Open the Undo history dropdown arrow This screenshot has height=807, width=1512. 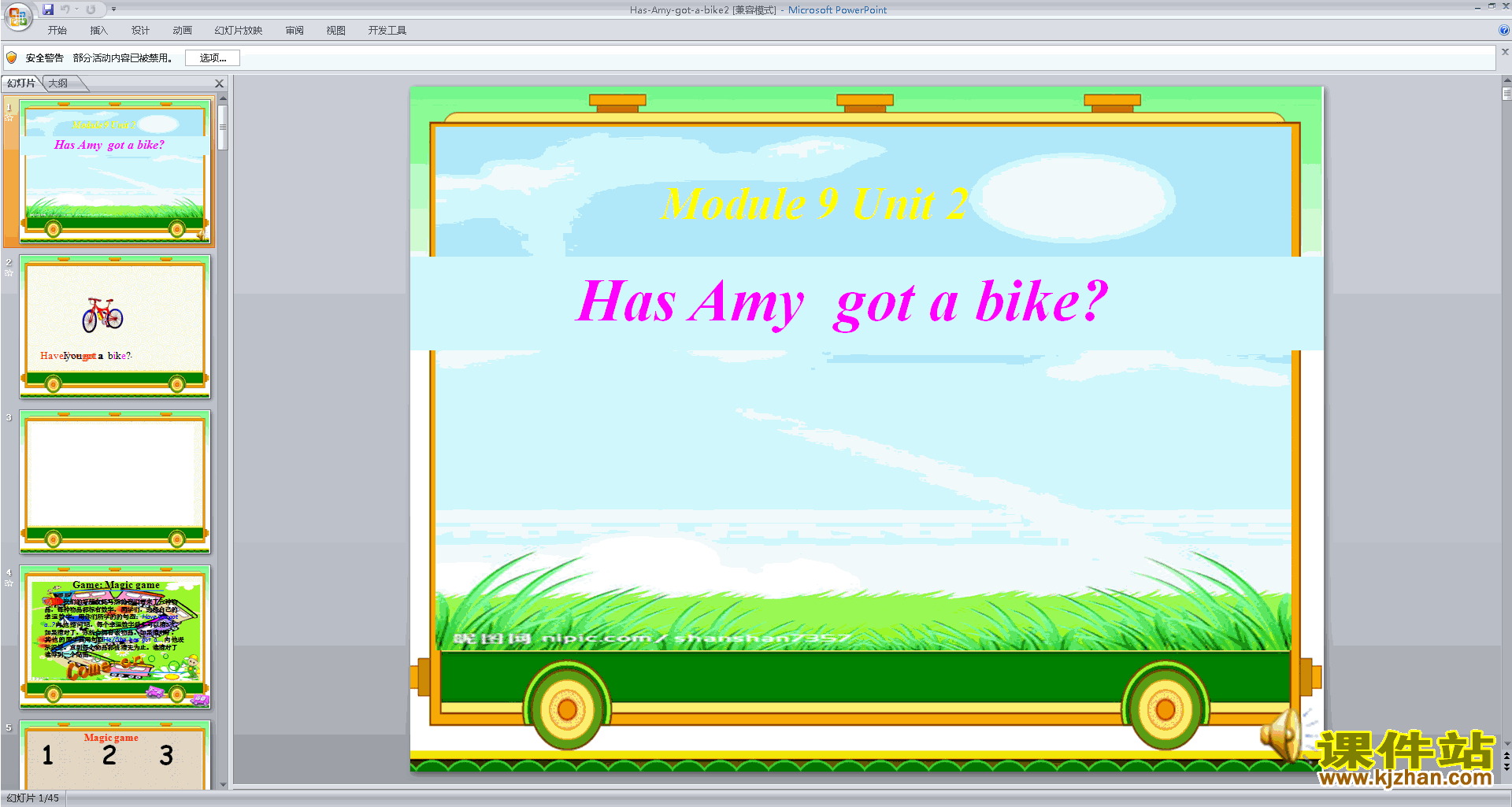(76, 9)
